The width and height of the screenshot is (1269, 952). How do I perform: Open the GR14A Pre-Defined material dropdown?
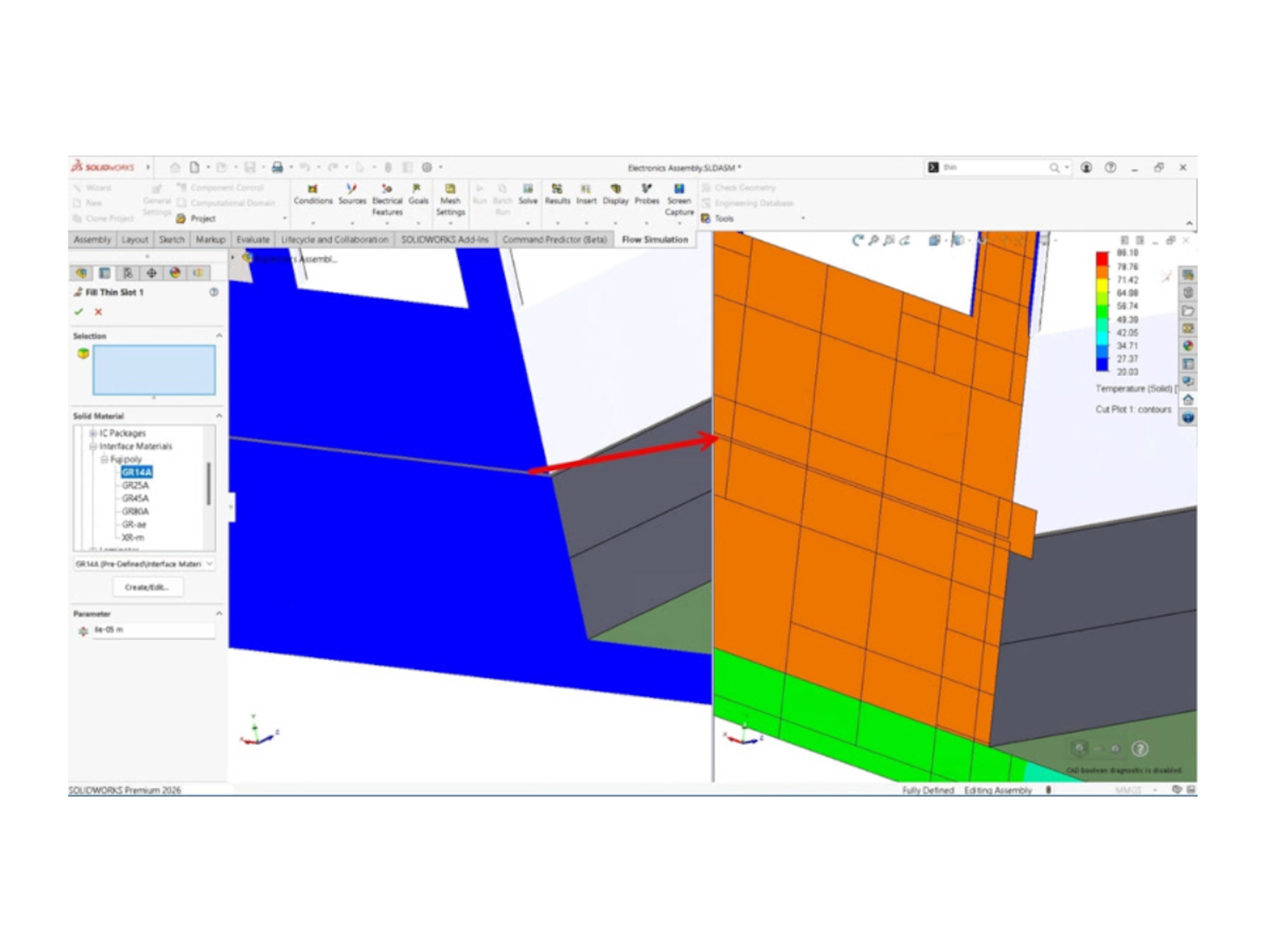(x=210, y=564)
